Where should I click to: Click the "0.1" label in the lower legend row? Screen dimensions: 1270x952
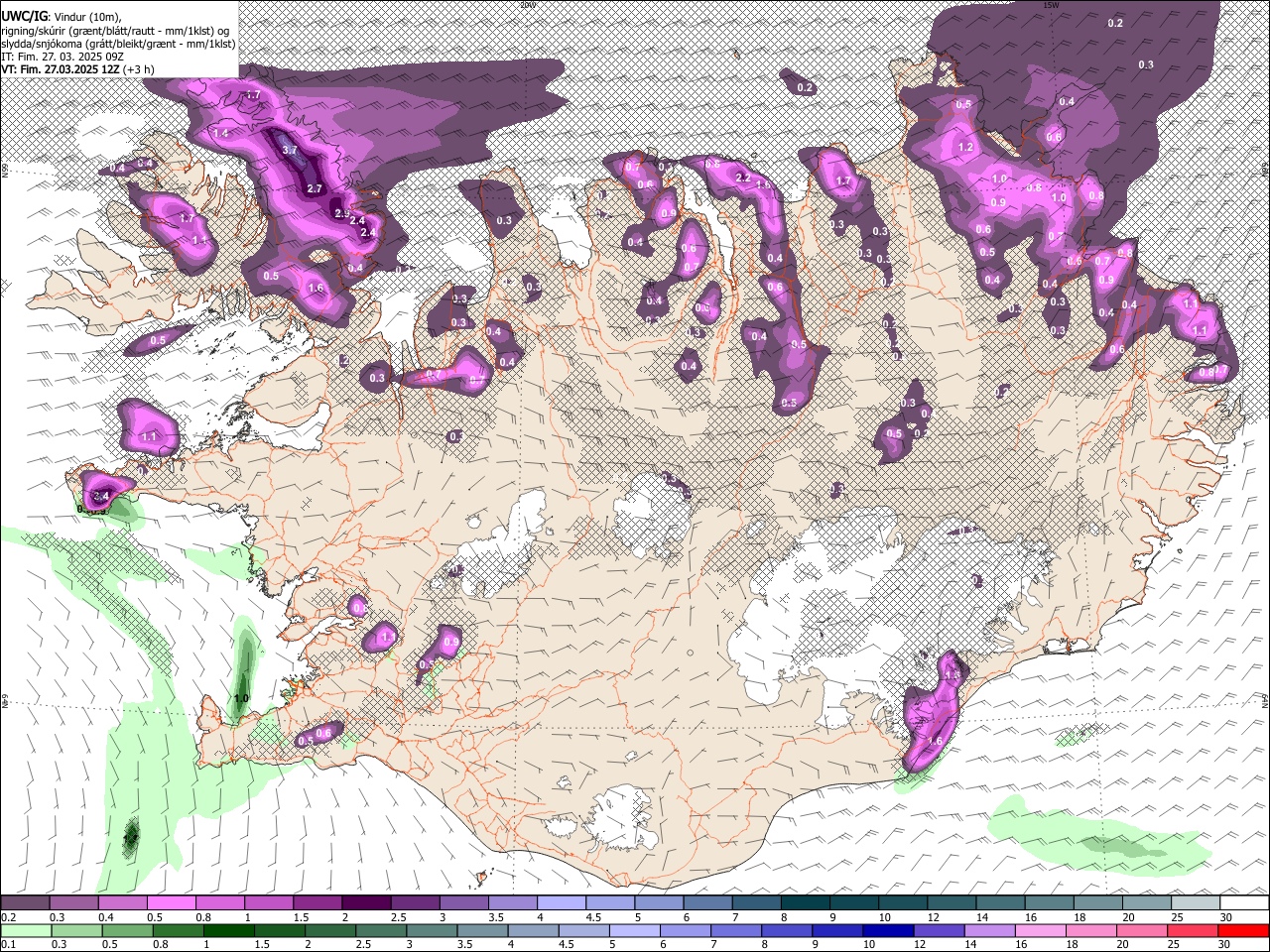8,945
